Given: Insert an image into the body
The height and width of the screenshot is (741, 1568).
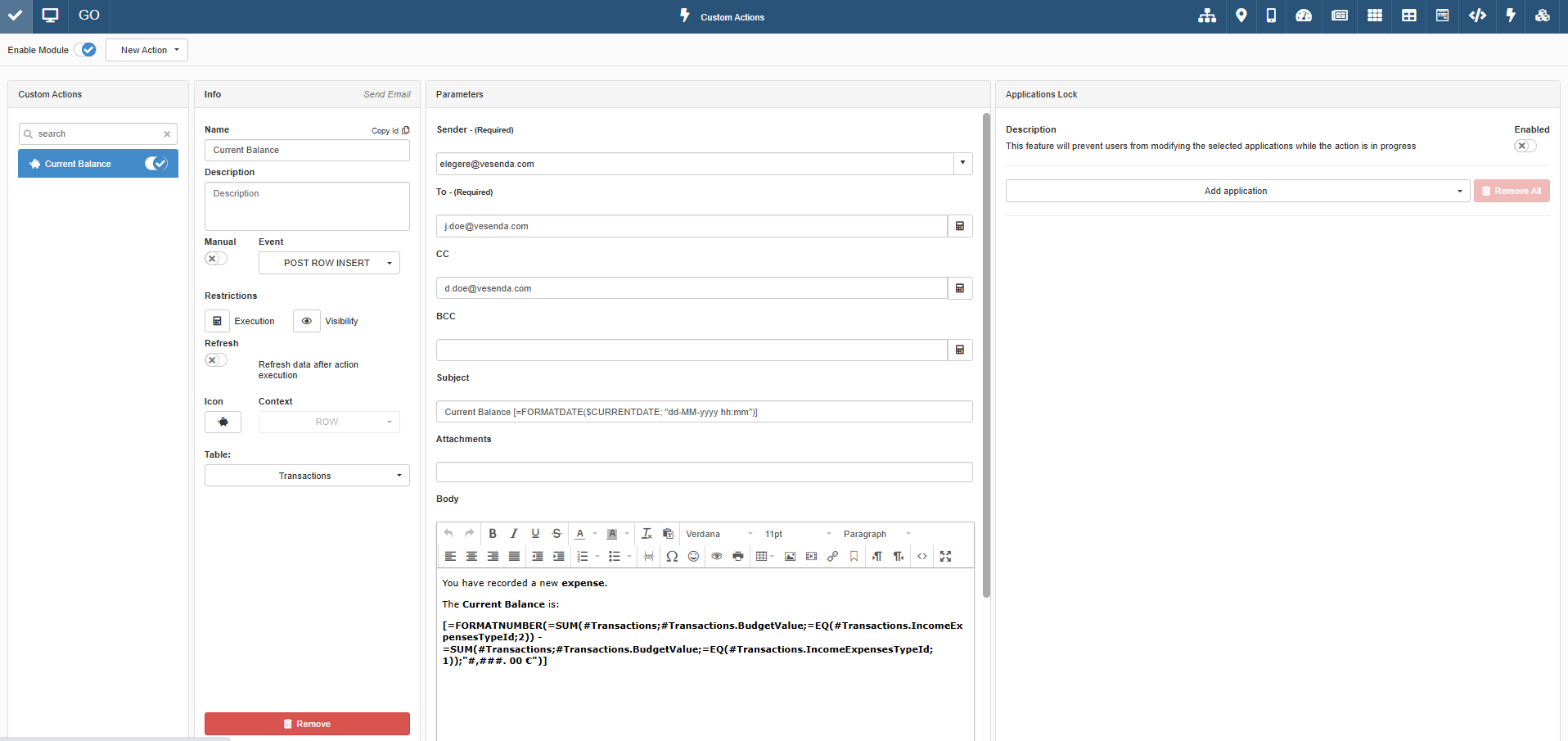Looking at the screenshot, I should point(790,557).
